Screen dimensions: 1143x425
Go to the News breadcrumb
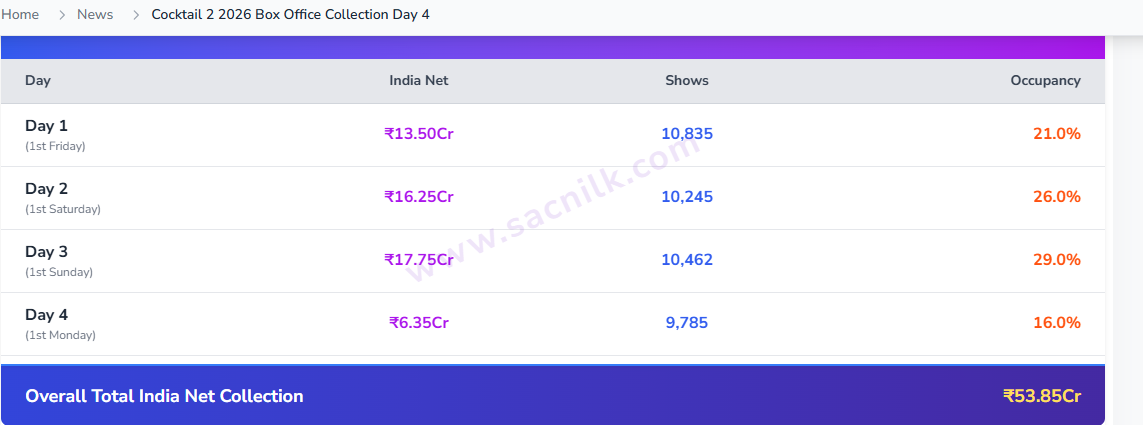point(95,15)
